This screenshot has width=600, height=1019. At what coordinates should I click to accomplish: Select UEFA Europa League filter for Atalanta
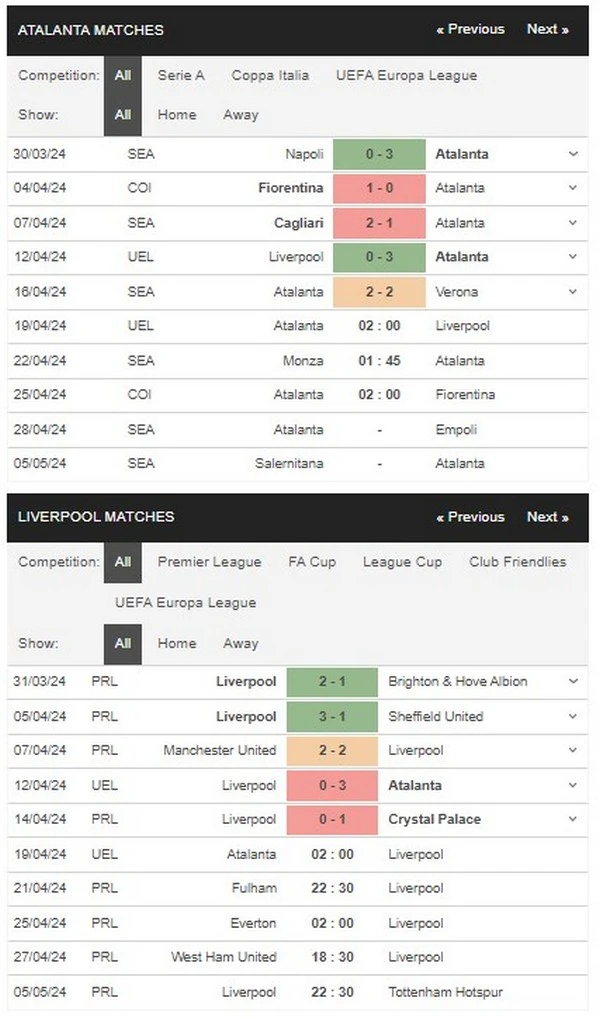tap(406, 75)
